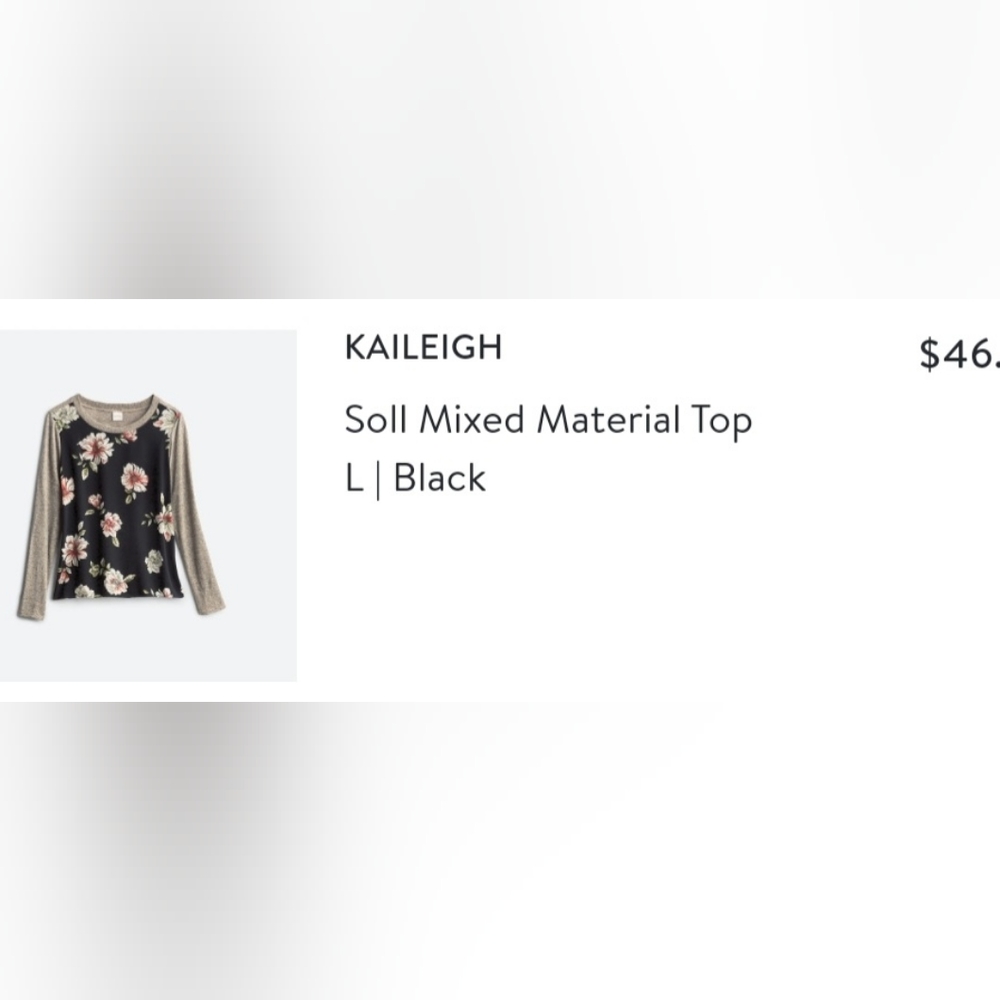Image resolution: width=1000 pixels, height=1000 pixels.
Task: Click the separator bar between L and Black
Action: 378,479
